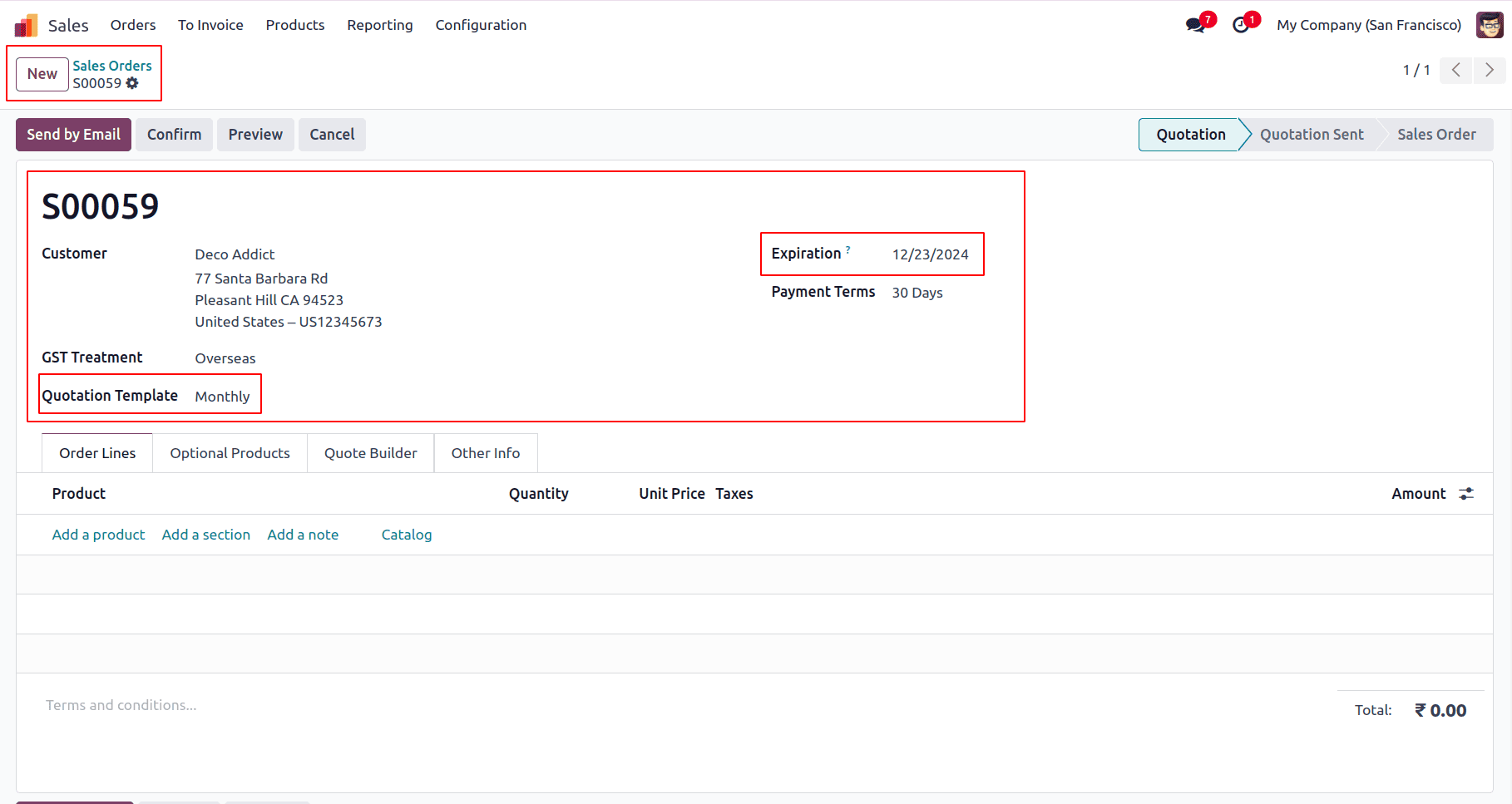Click the Quantity column header
The image size is (1512, 804).
[x=539, y=494]
